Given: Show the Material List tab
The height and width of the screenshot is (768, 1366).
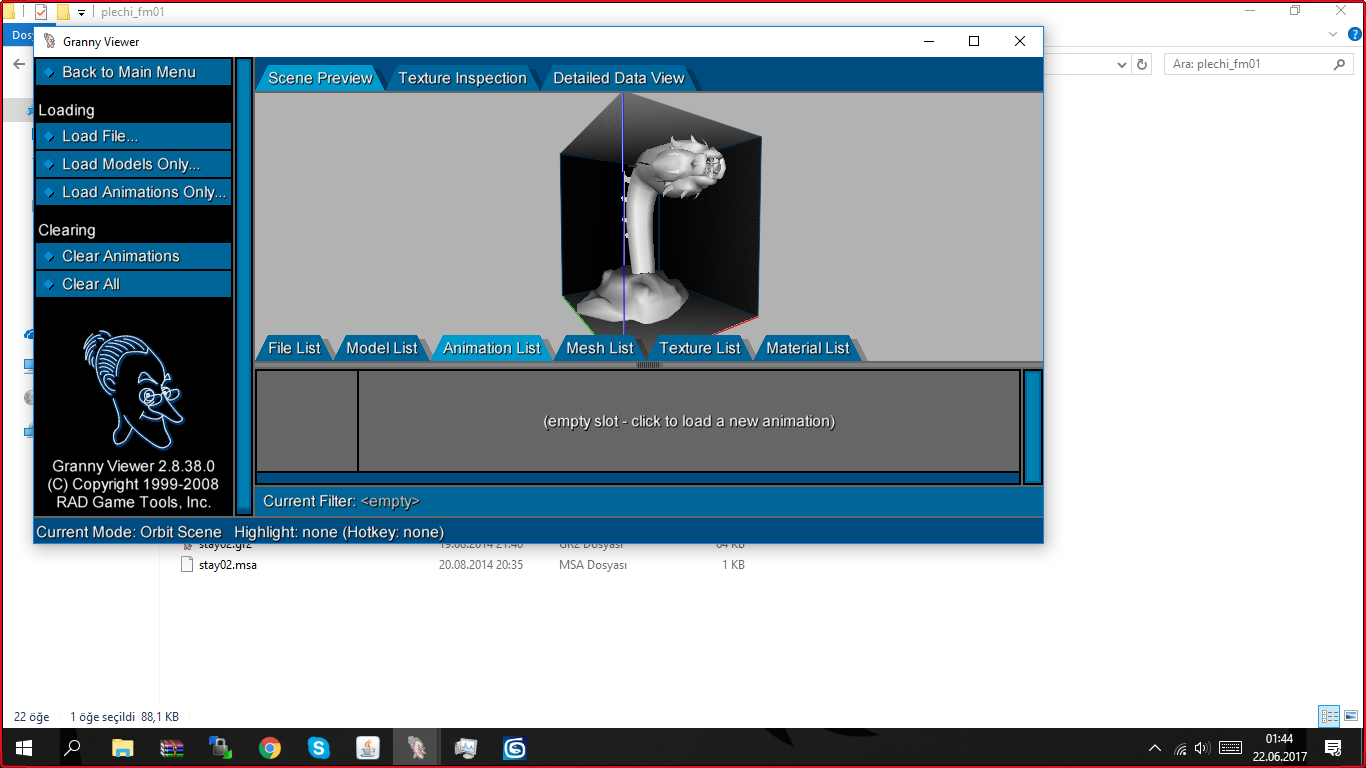Looking at the screenshot, I should click(807, 348).
